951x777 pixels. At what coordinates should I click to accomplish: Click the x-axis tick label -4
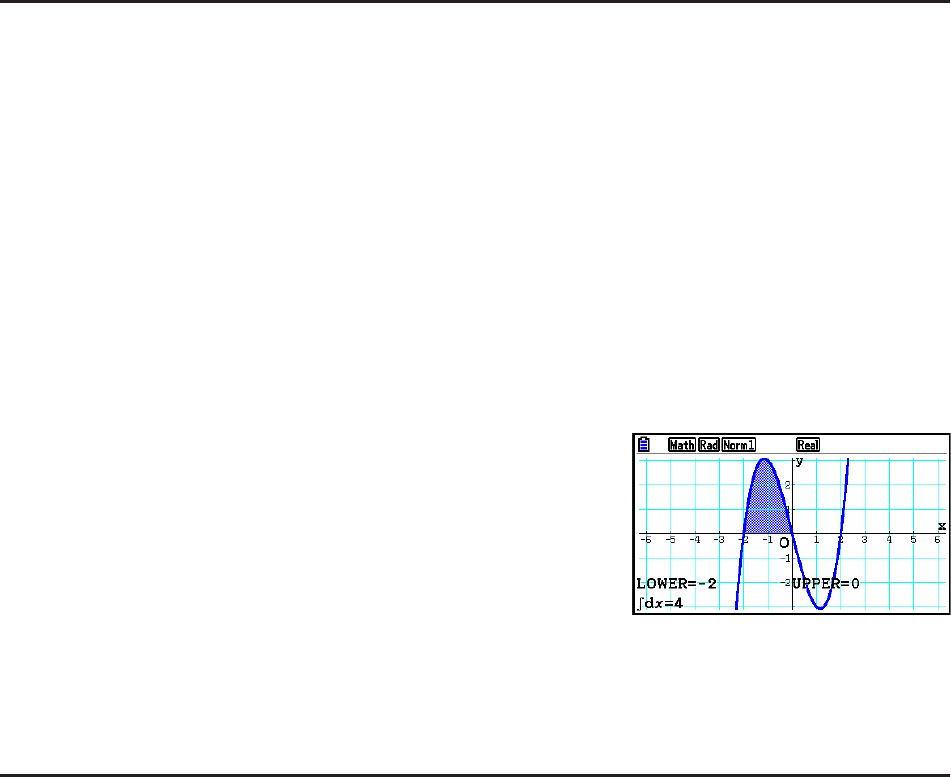(x=694, y=539)
